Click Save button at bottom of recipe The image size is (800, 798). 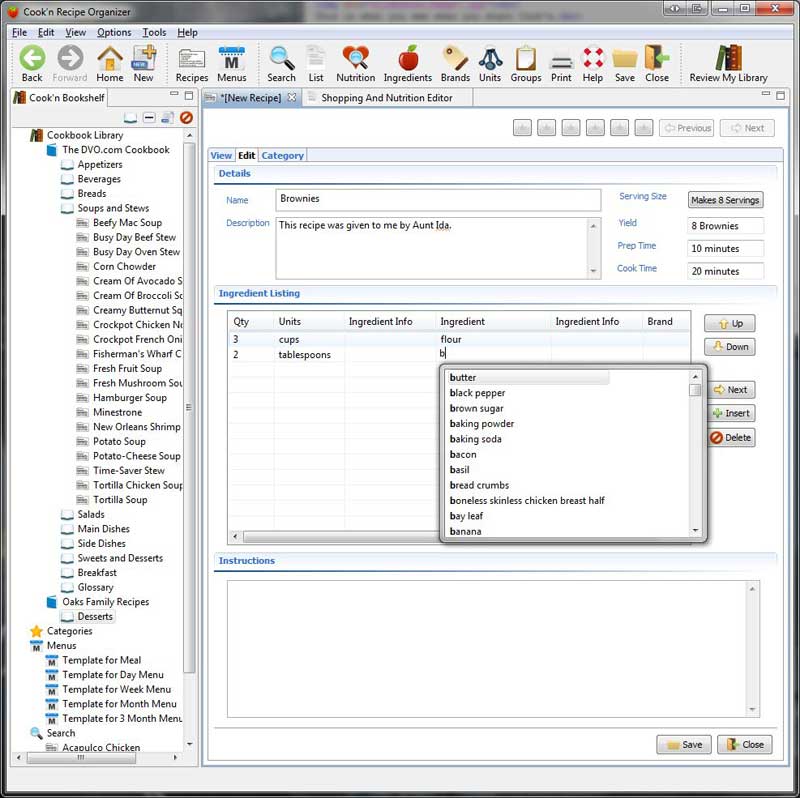pyautogui.click(x=684, y=744)
